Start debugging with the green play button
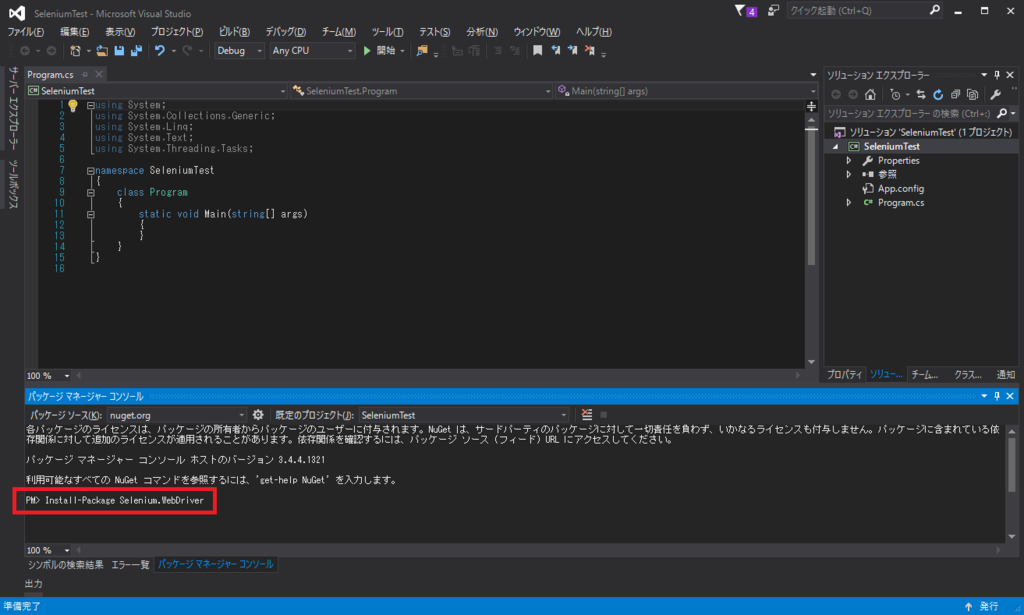The image size is (1024, 615). click(x=367, y=50)
